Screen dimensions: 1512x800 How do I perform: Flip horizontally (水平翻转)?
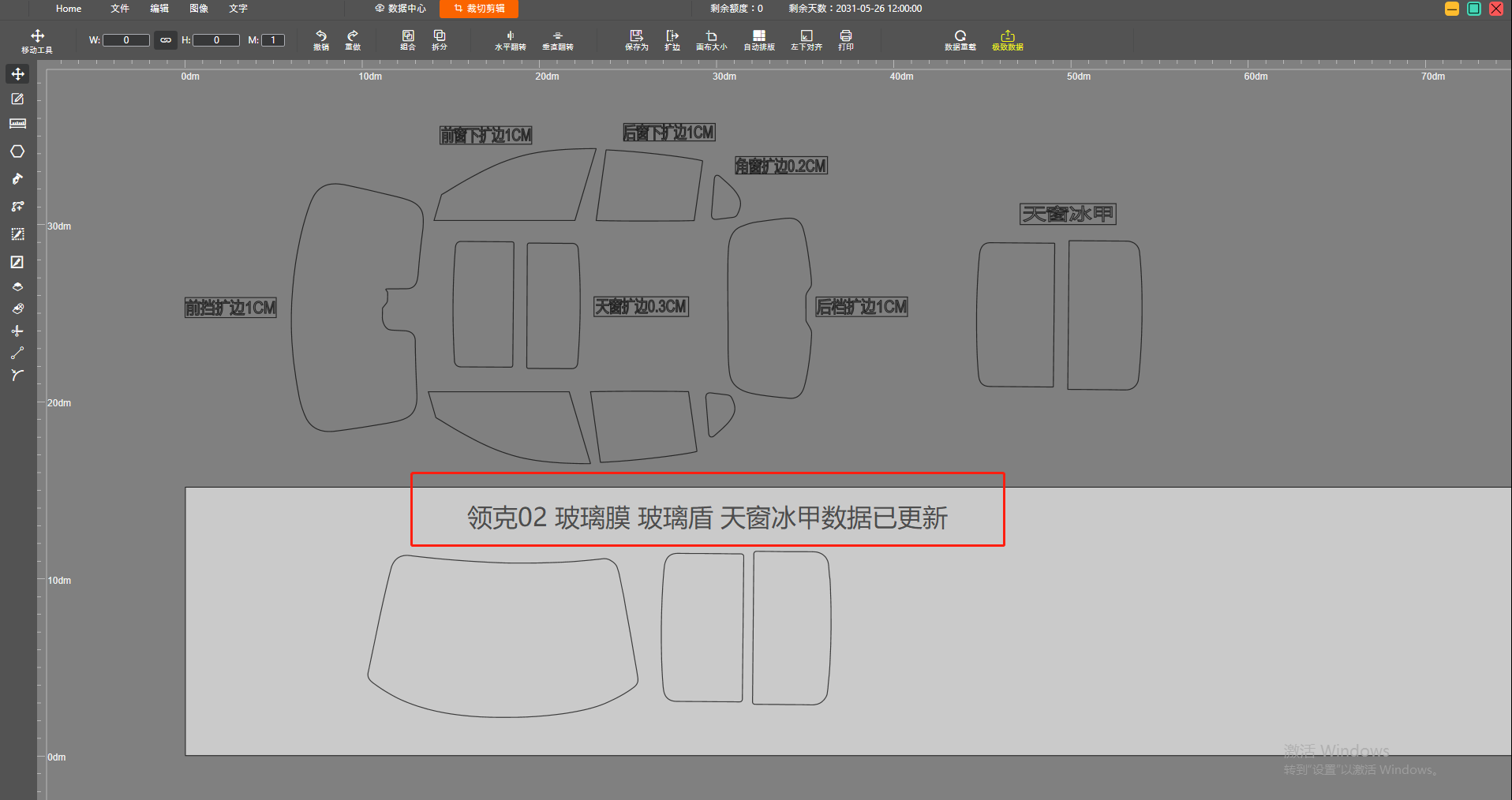(511, 40)
